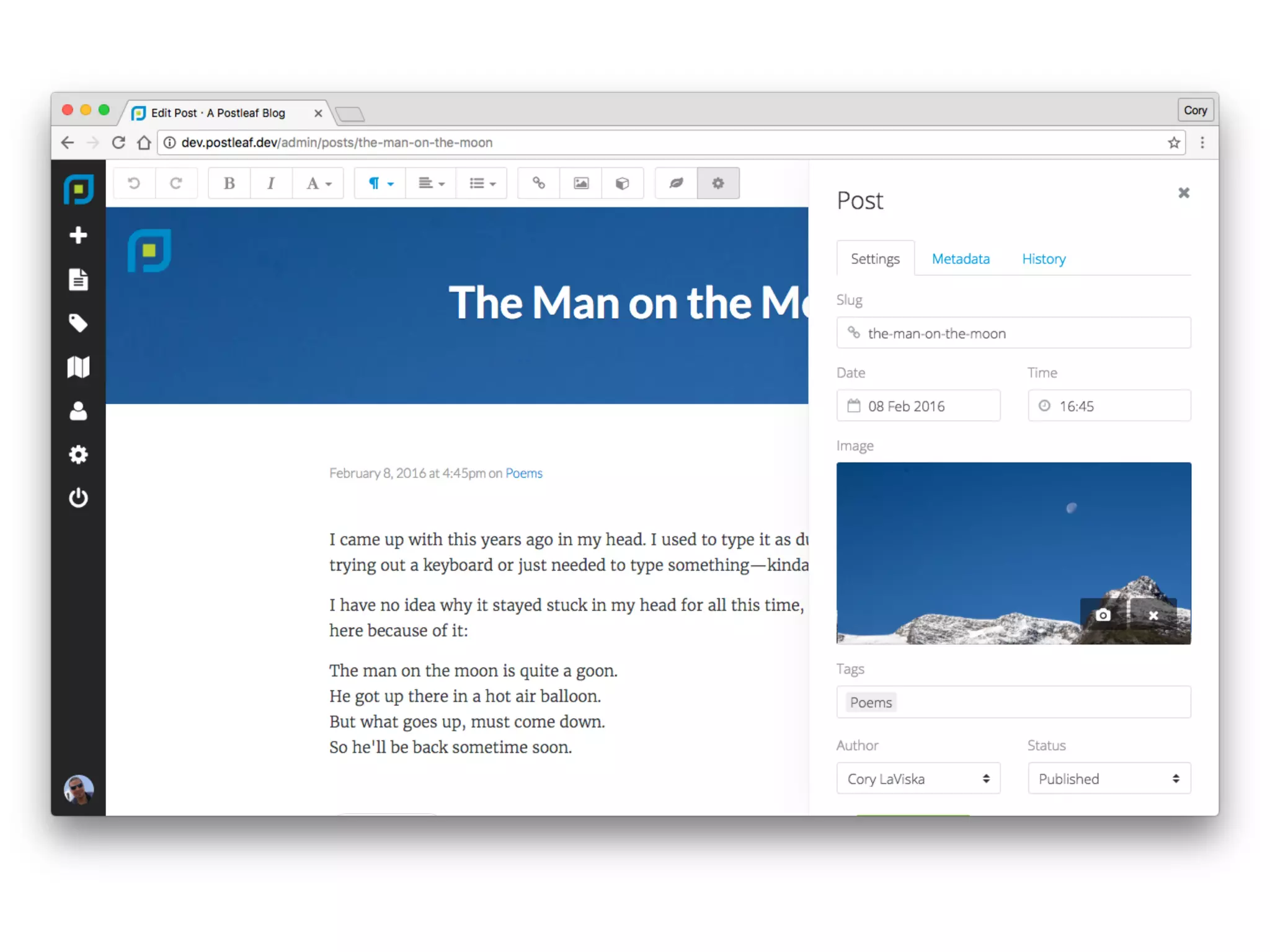Switch to the Metadata tab
The width and height of the screenshot is (1270, 952).
click(960, 258)
